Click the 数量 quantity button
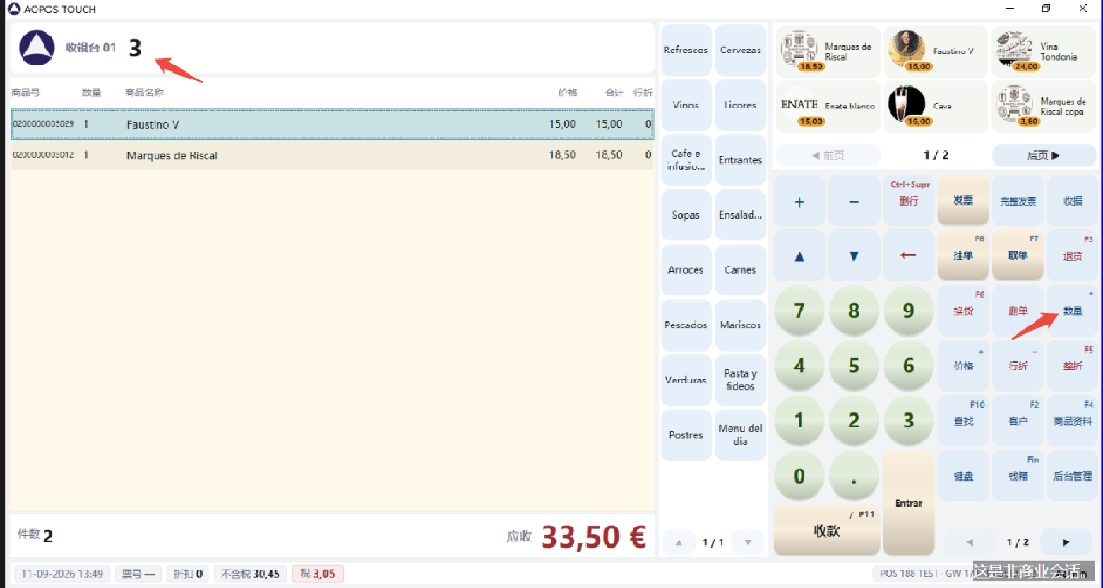Screen dimensions: 1103x588 point(1072,310)
